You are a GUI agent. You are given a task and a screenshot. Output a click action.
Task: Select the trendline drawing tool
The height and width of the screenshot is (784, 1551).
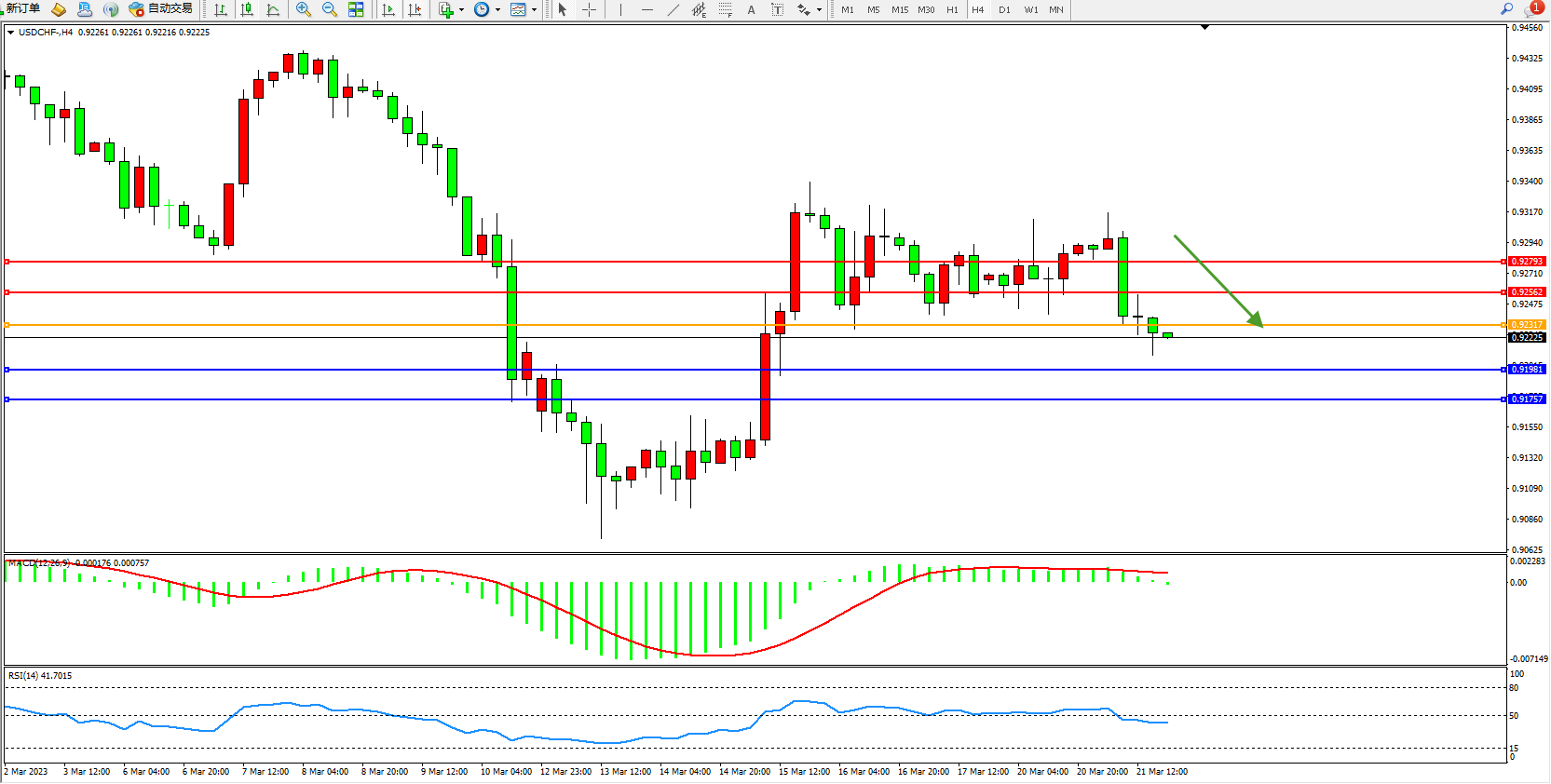click(673, 9)
